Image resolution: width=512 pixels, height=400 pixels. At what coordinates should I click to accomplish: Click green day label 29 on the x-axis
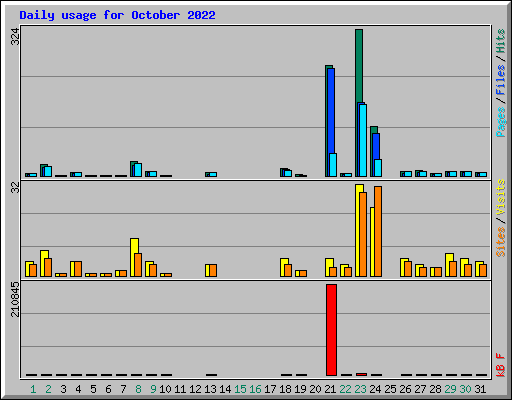point(450,389)
